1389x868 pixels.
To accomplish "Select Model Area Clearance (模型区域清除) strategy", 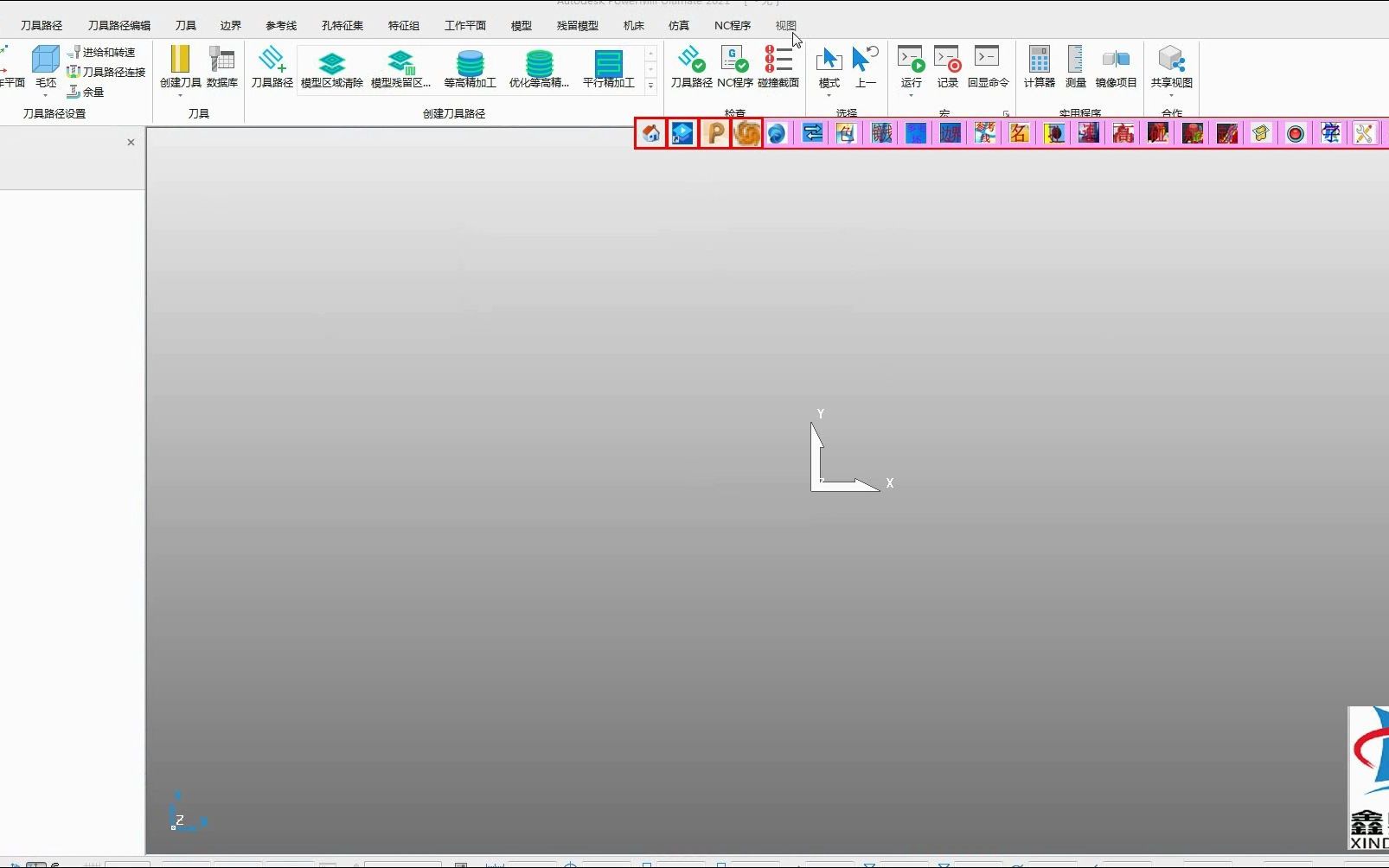I will (332, 69).
